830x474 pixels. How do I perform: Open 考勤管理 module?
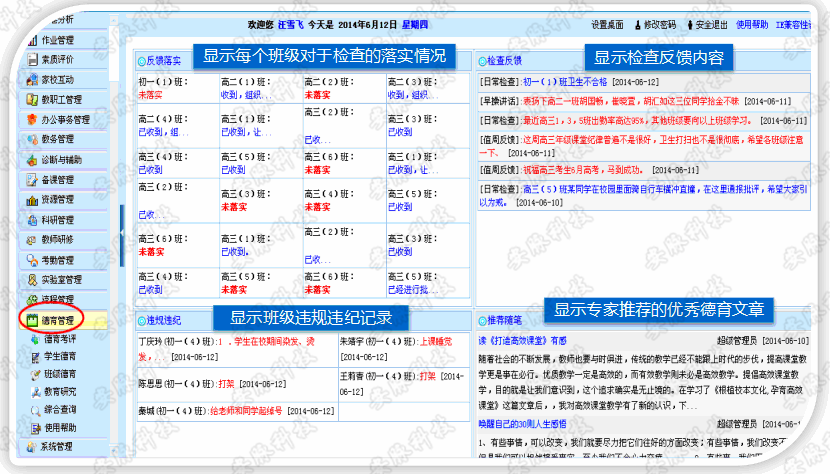57,259
